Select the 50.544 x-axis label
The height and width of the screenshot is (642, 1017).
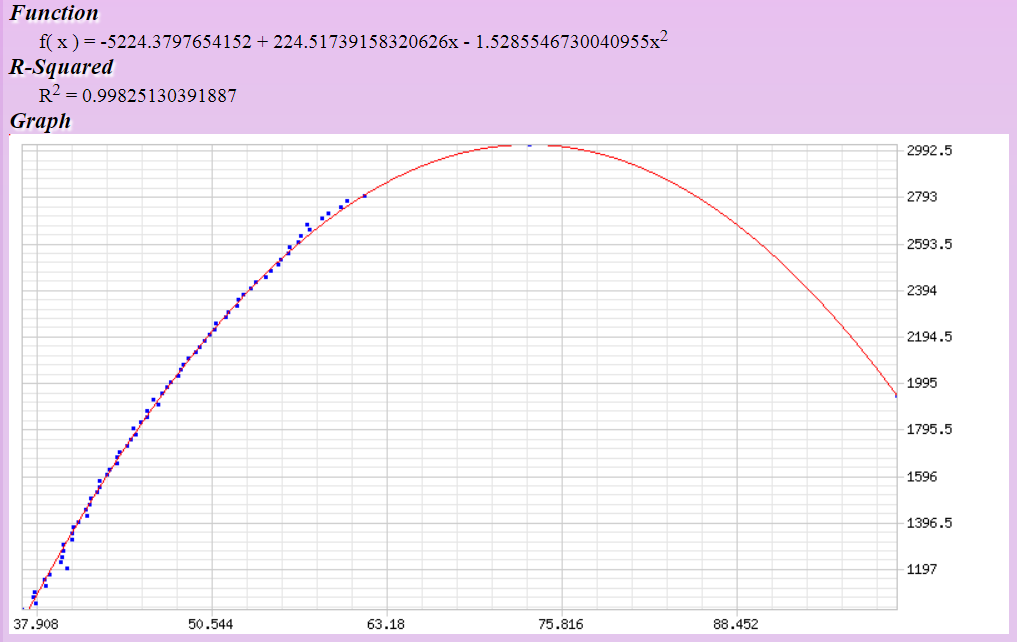coord(211,625)
